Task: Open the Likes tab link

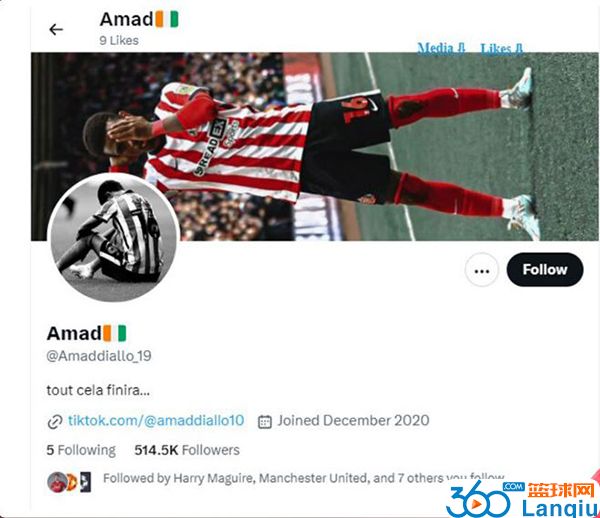Action: click(x=502, y=49)
